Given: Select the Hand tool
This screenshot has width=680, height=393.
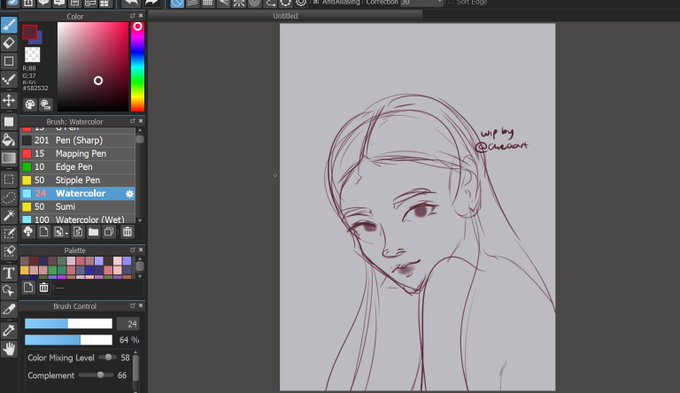Looking at the screenshot, I should pos(9,349).
